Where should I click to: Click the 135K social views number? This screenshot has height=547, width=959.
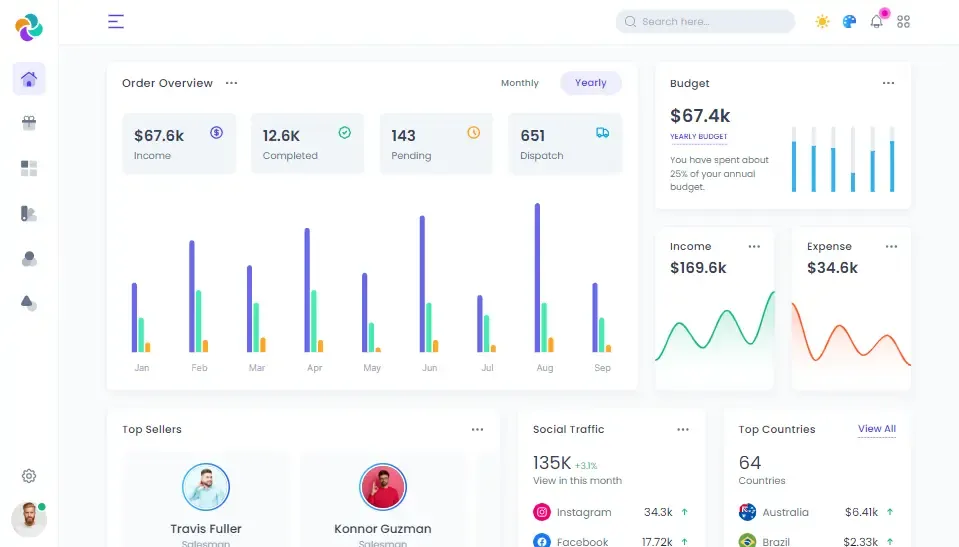pos(552,463)
